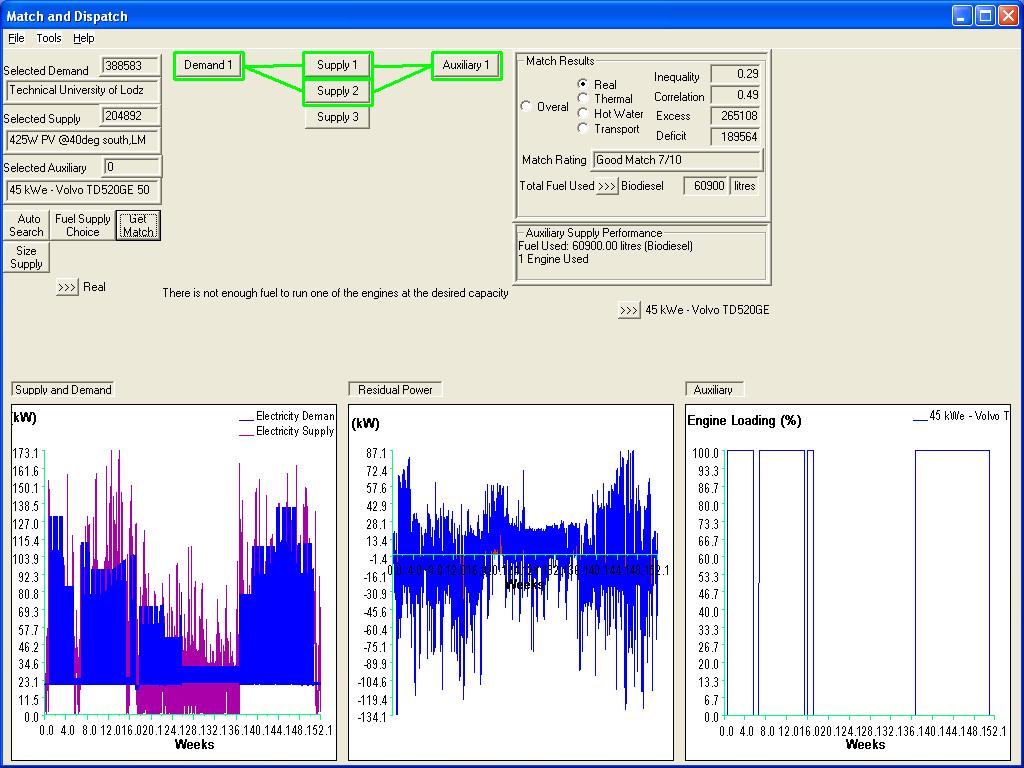Screen dimensions: 1024x768
Task: Click the Inequality value 0.29
Action: pyautogui.click(x=736, y=74)
